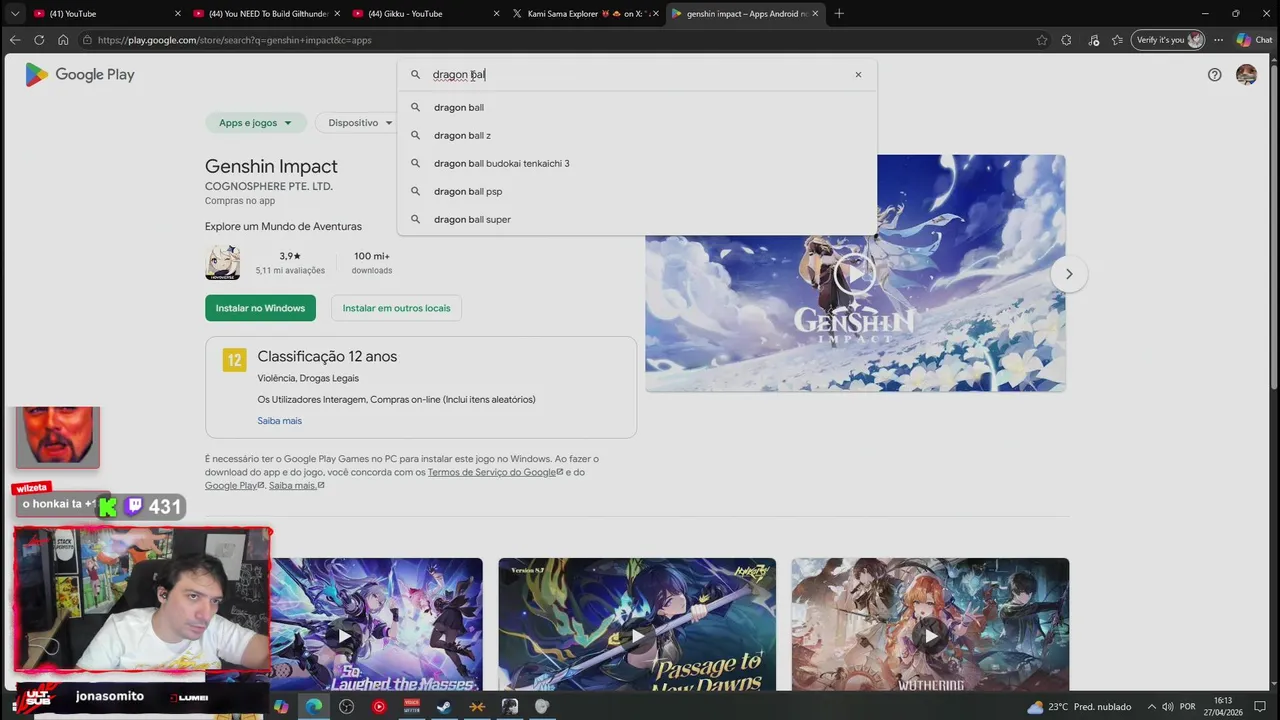
Task: Play the 'Laughed the Masses' video thumbnail
Action: point(344,636)
